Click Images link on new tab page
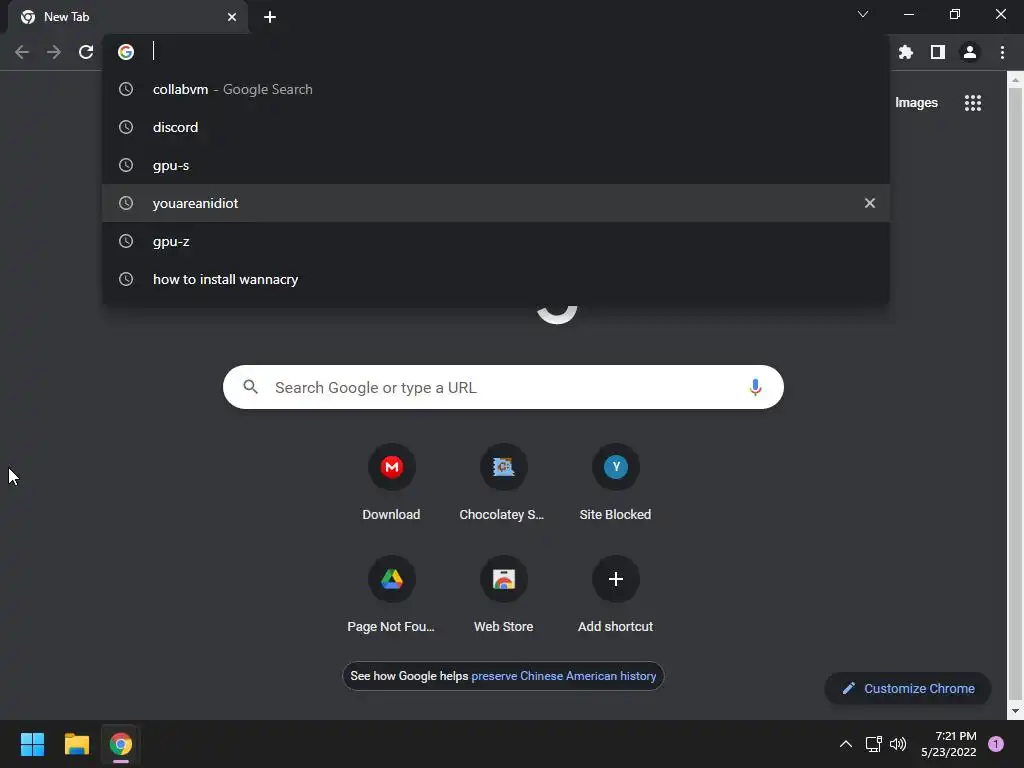 pyautogui.click(x=916, y=103)
